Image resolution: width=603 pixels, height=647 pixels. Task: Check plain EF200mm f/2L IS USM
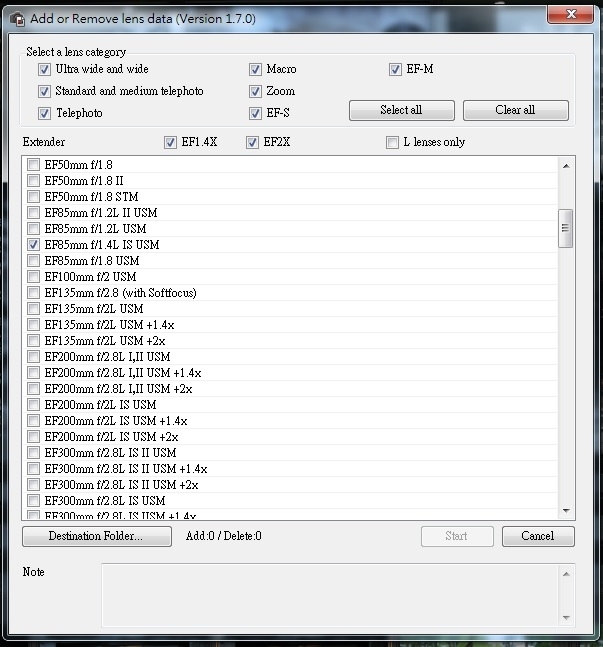[33, 404]
